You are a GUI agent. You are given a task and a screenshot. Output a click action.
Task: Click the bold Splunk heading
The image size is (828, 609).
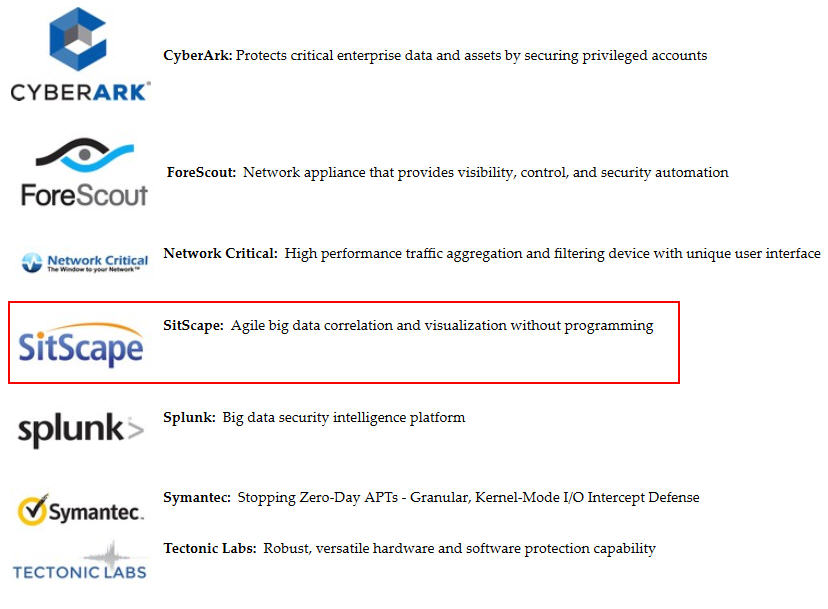[x=189, y=418]
